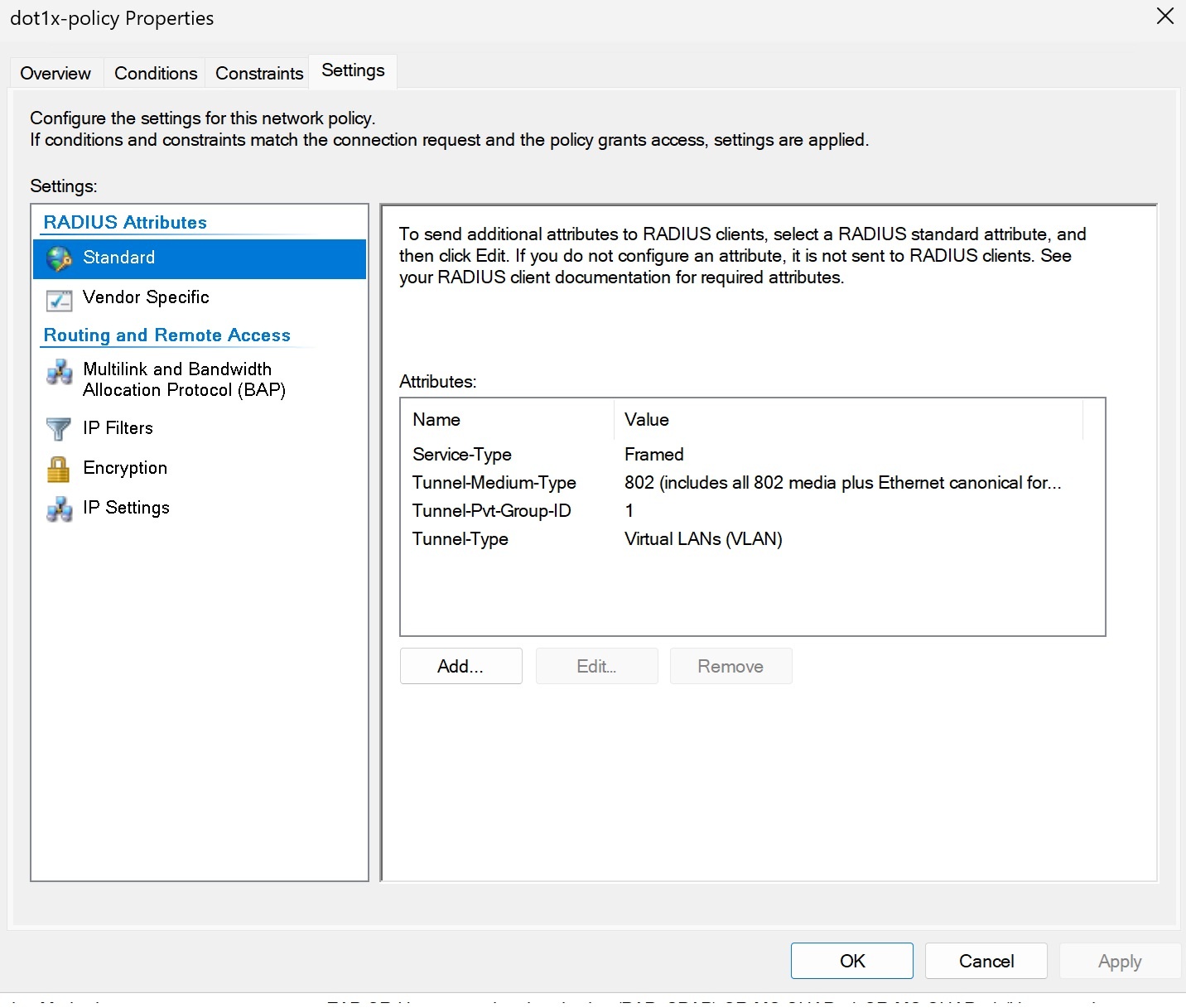The width and height of the screenshot is (1186, 1008).
Task: Click the Remove button
Action: pyautogui.click(x=730, y=666)
